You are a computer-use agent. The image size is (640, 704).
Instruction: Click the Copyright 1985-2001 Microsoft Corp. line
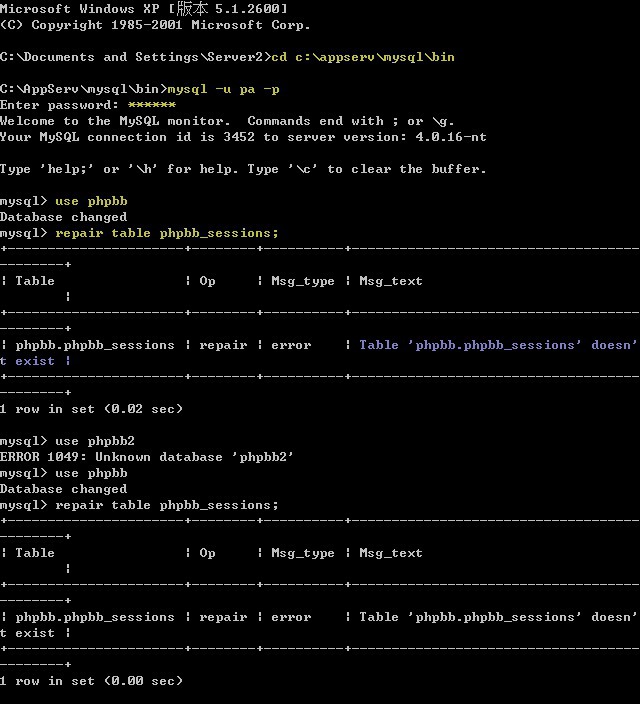(x=155, y=25)
